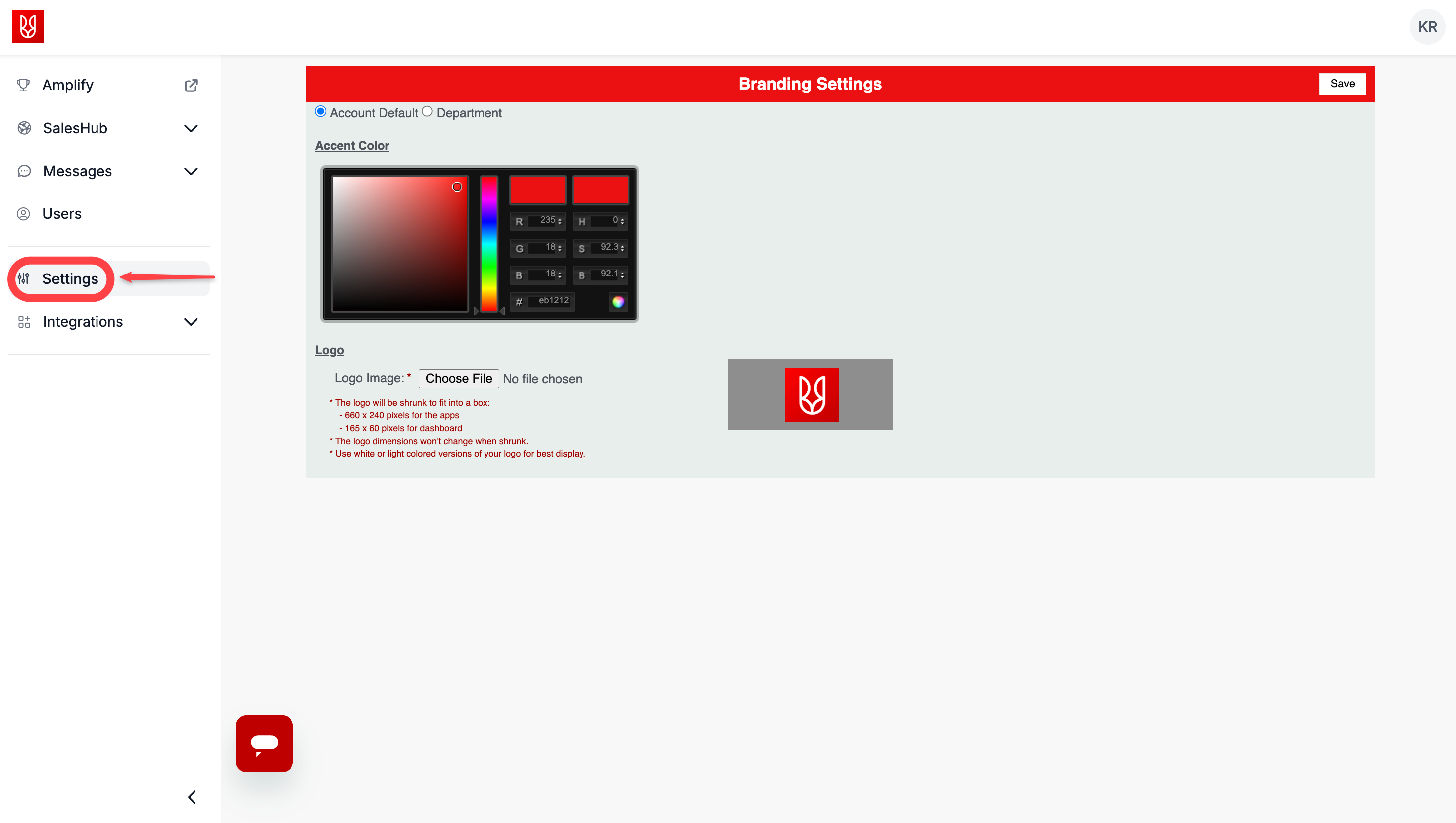The width and height of the screenshot is (1456, 823).
Task: Open Amplify via external link icon
Action: point(191,86)
